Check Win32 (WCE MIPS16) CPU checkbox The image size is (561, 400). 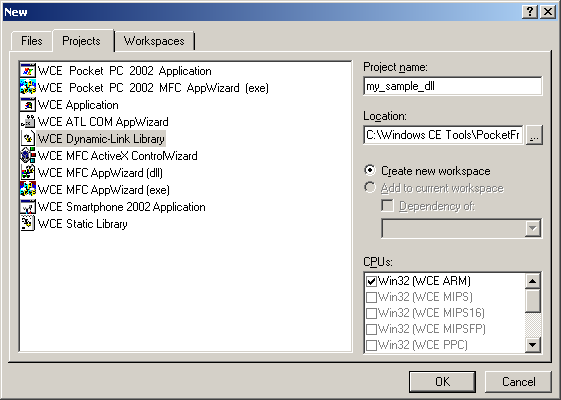[371, 313]
